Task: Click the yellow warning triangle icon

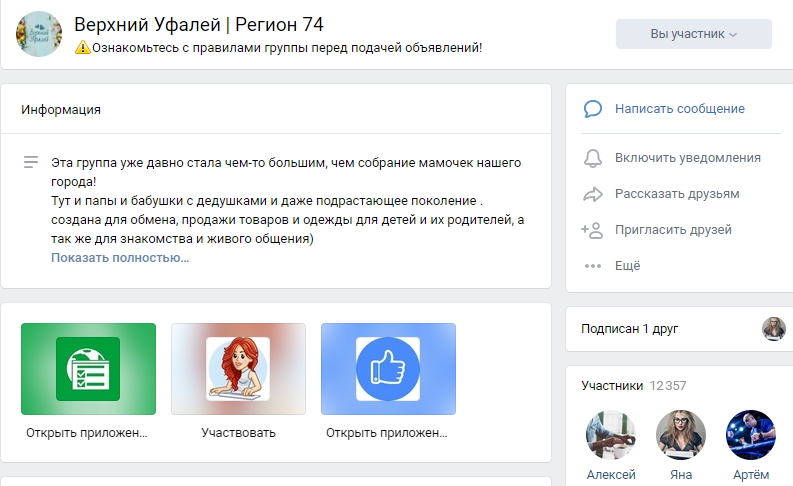Action: click(82, 48)
